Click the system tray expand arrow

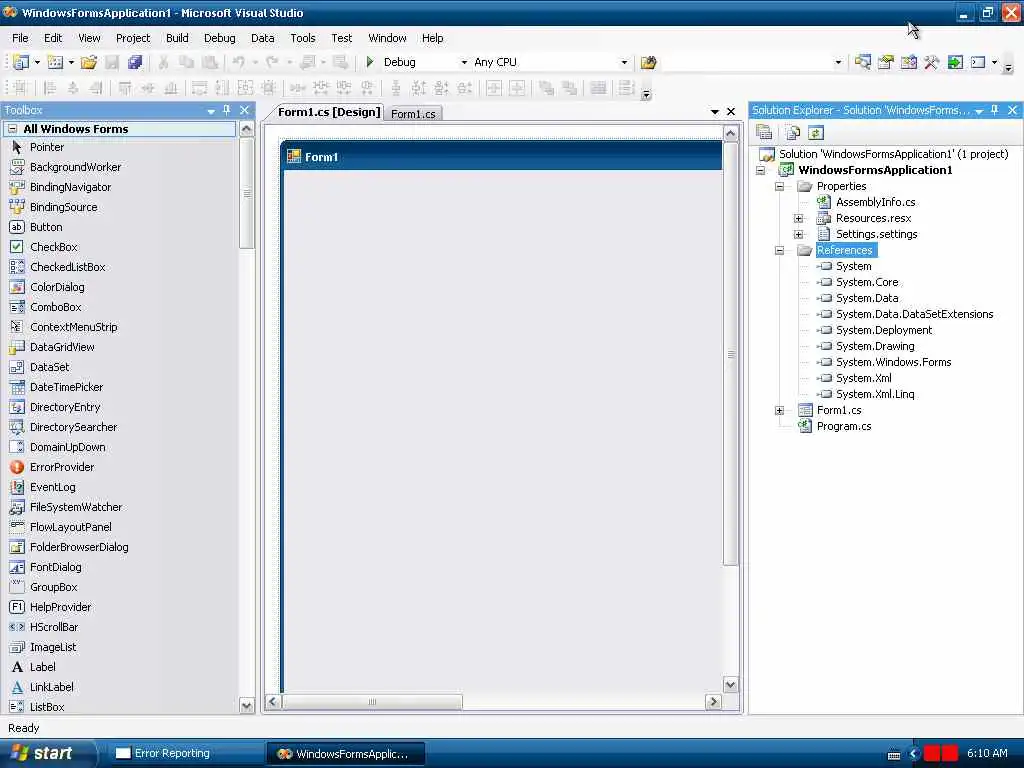(x=914, y=754)
